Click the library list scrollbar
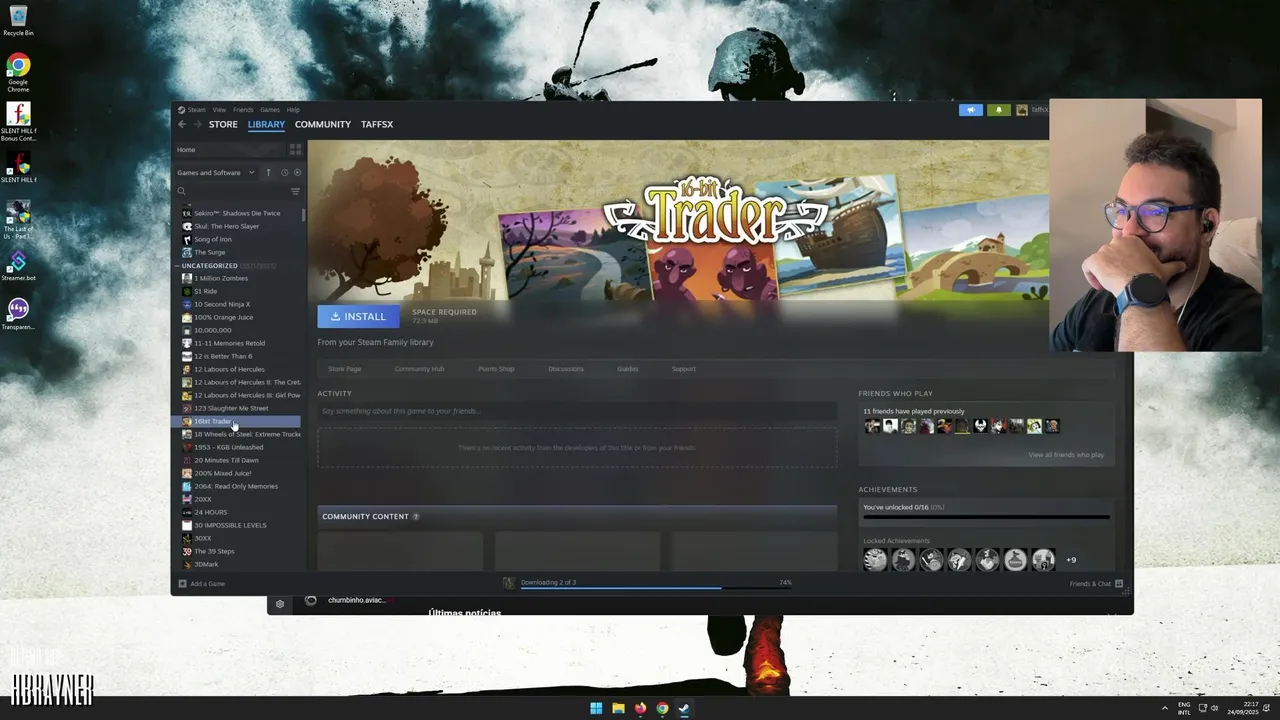Image resolution: width=1280 pixels, height=720 pixels. coord(303,213)
